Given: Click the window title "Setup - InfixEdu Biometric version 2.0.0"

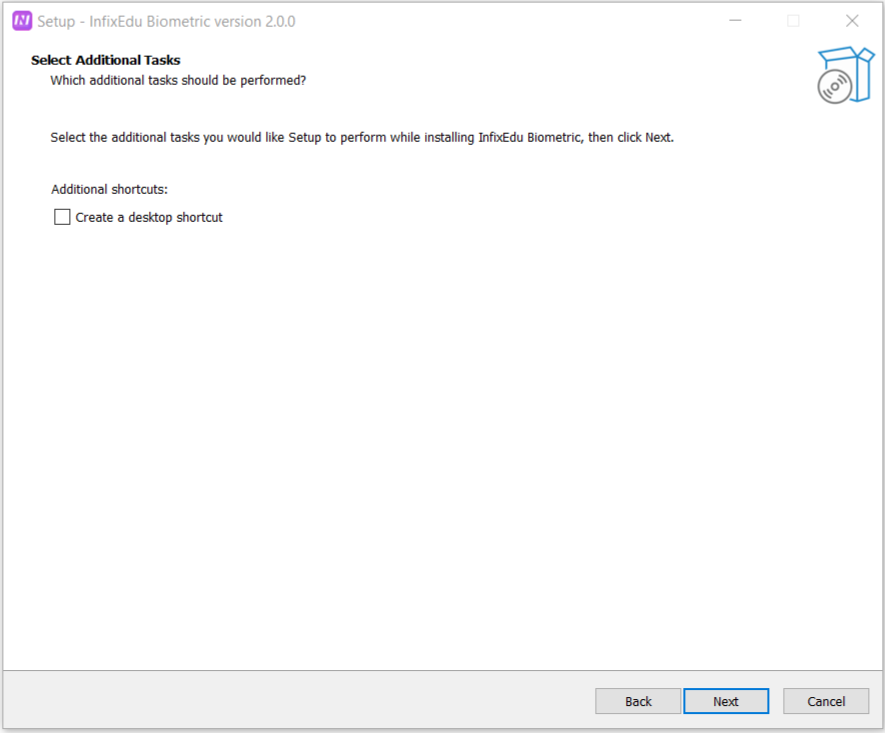Looking at the screenshot, I should pos(166,21).
